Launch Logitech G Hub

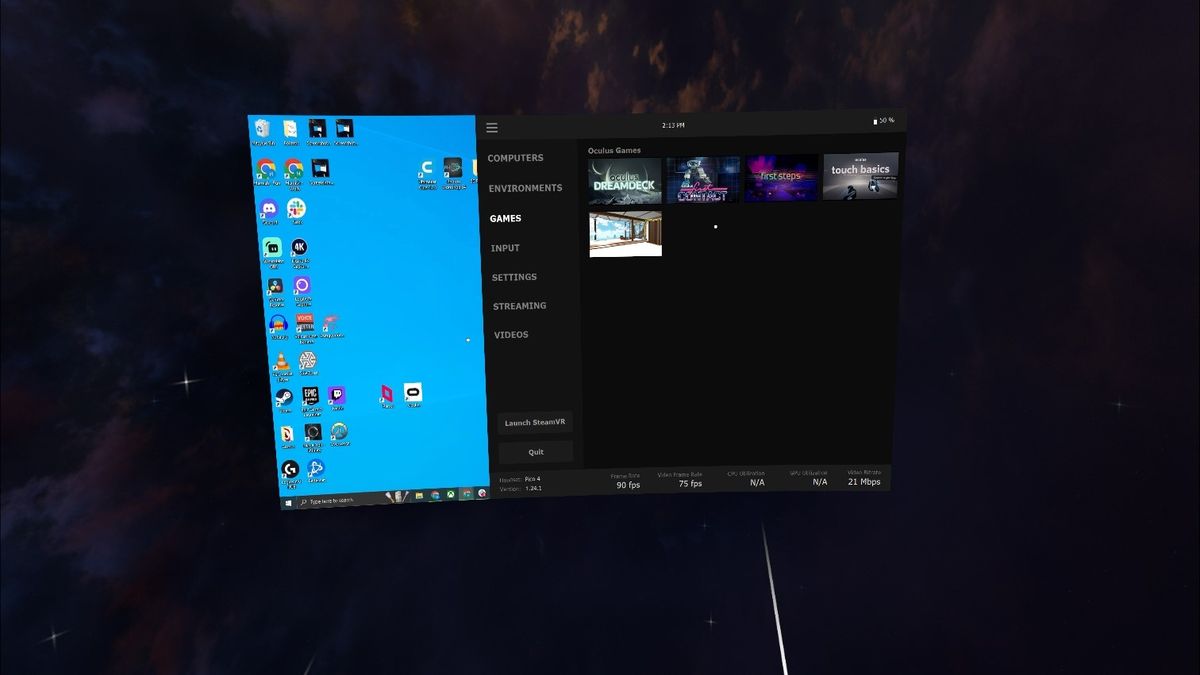[290, 468]
